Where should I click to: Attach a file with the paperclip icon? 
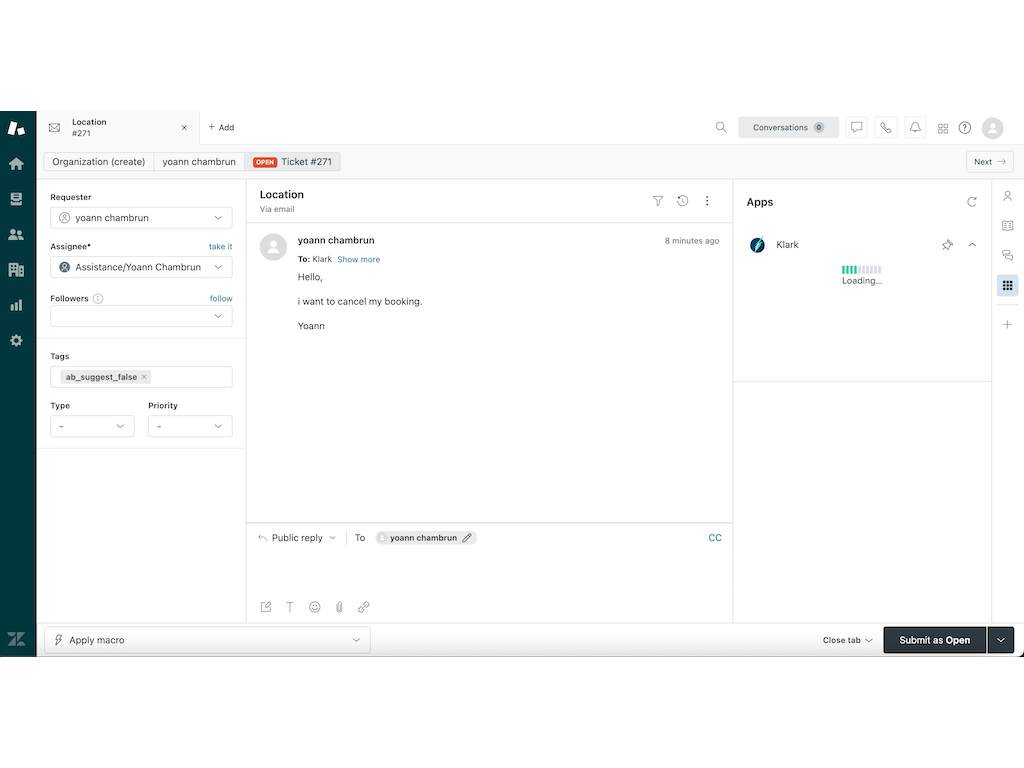coord(339,607)
